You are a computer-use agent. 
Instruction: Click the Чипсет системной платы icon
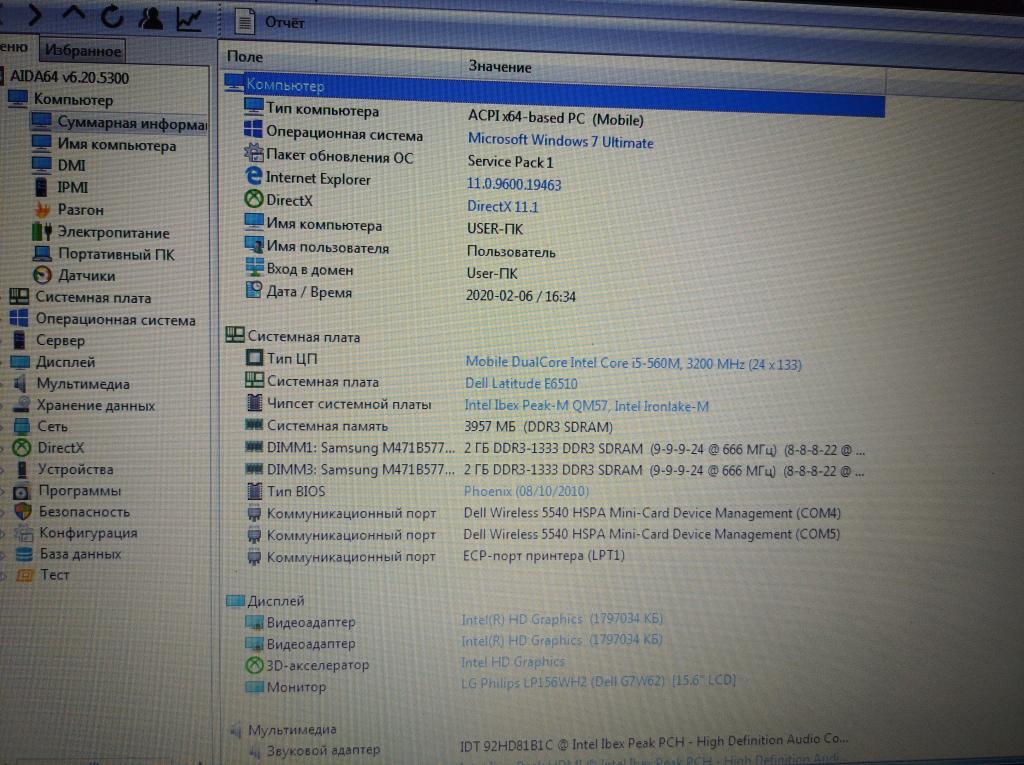click(254, 403)
